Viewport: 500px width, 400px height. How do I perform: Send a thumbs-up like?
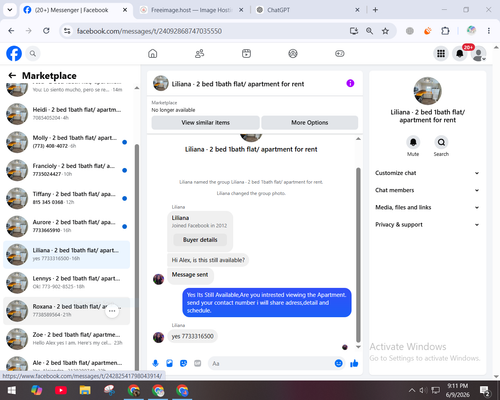354,363
